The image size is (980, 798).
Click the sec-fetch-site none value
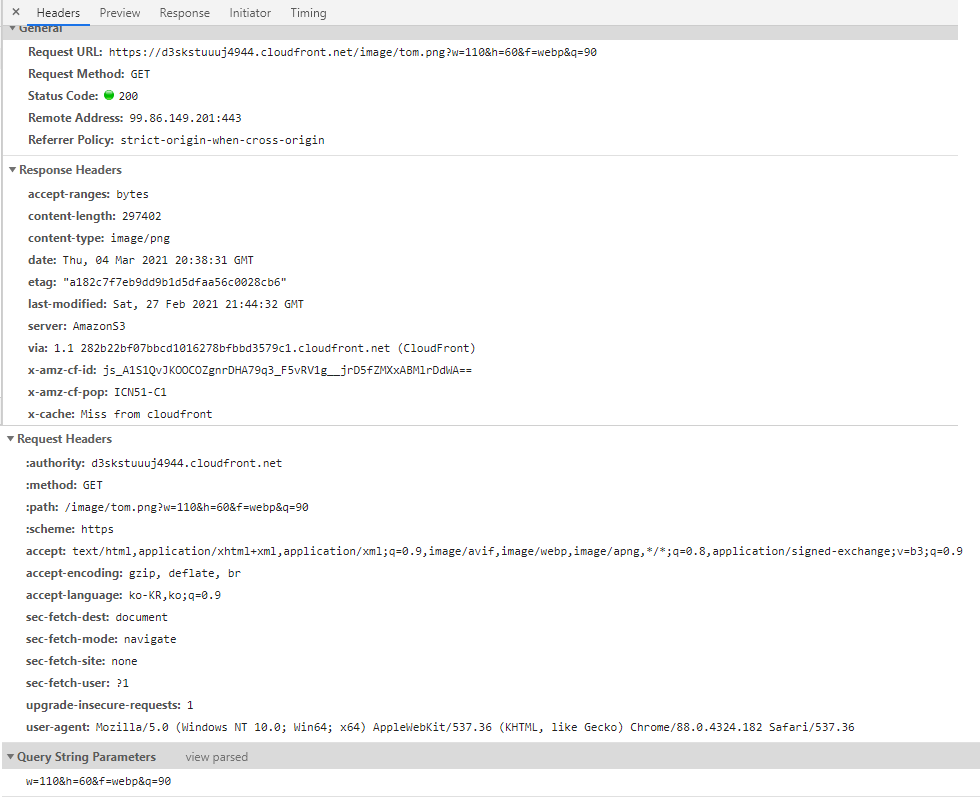click(x=124, y=661)
